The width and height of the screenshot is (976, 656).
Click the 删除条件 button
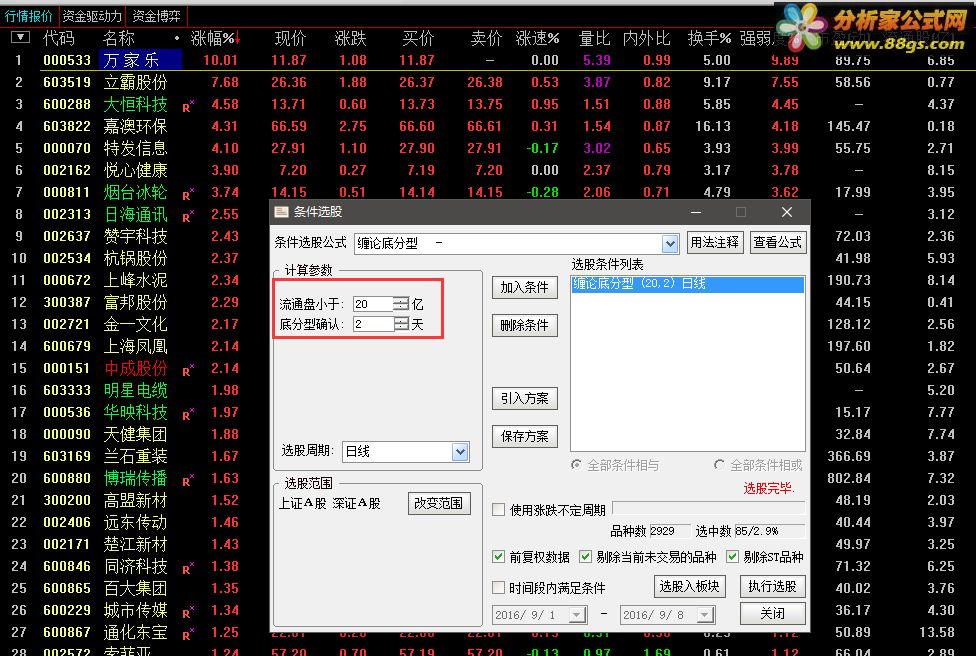point(525,326)
